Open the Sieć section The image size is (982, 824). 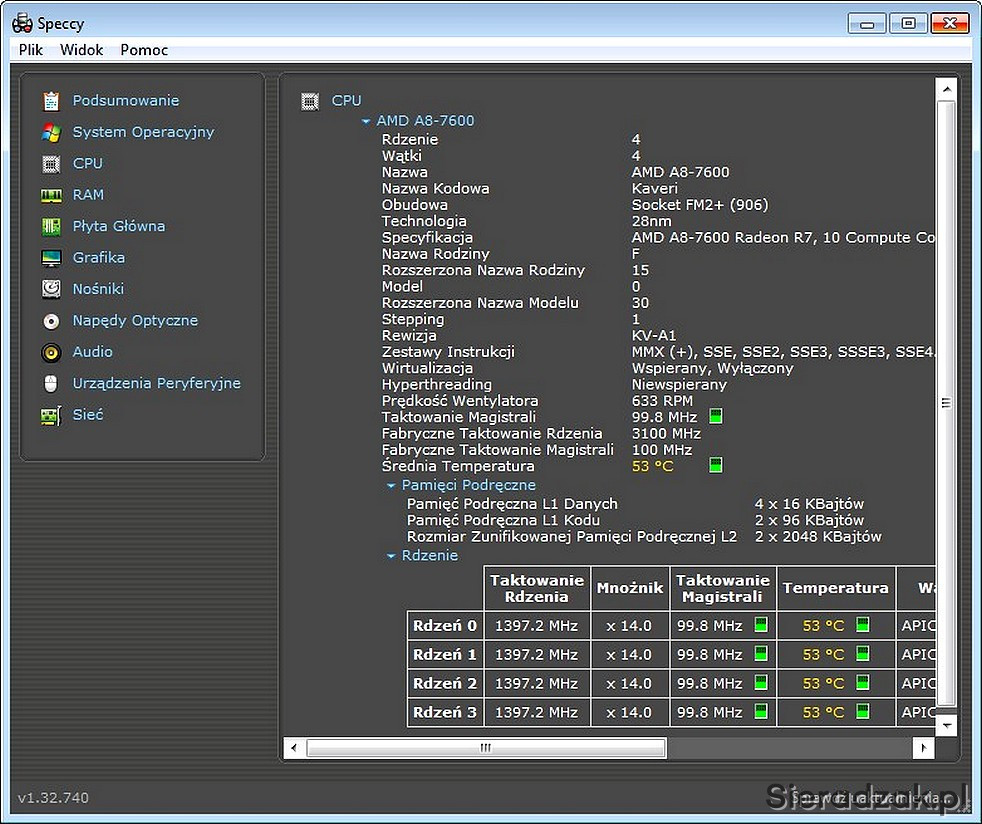(x=88, y=415)
